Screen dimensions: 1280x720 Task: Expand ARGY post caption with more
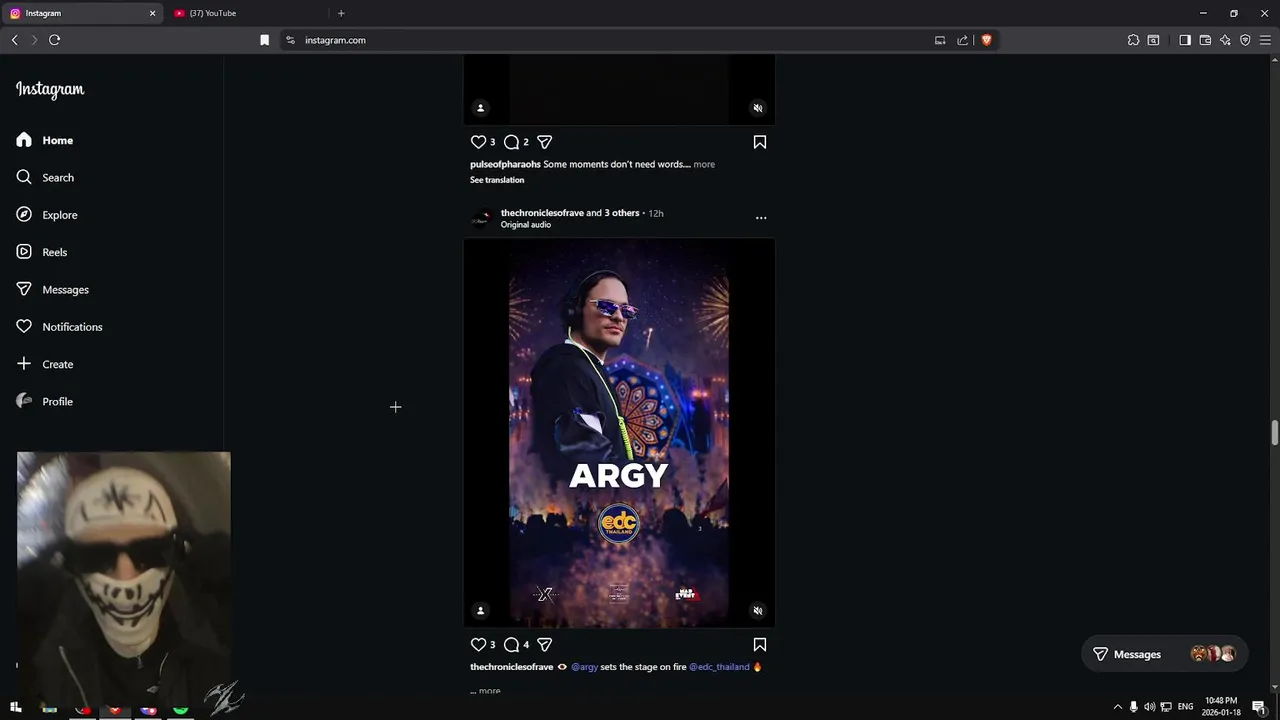[489, 691]
